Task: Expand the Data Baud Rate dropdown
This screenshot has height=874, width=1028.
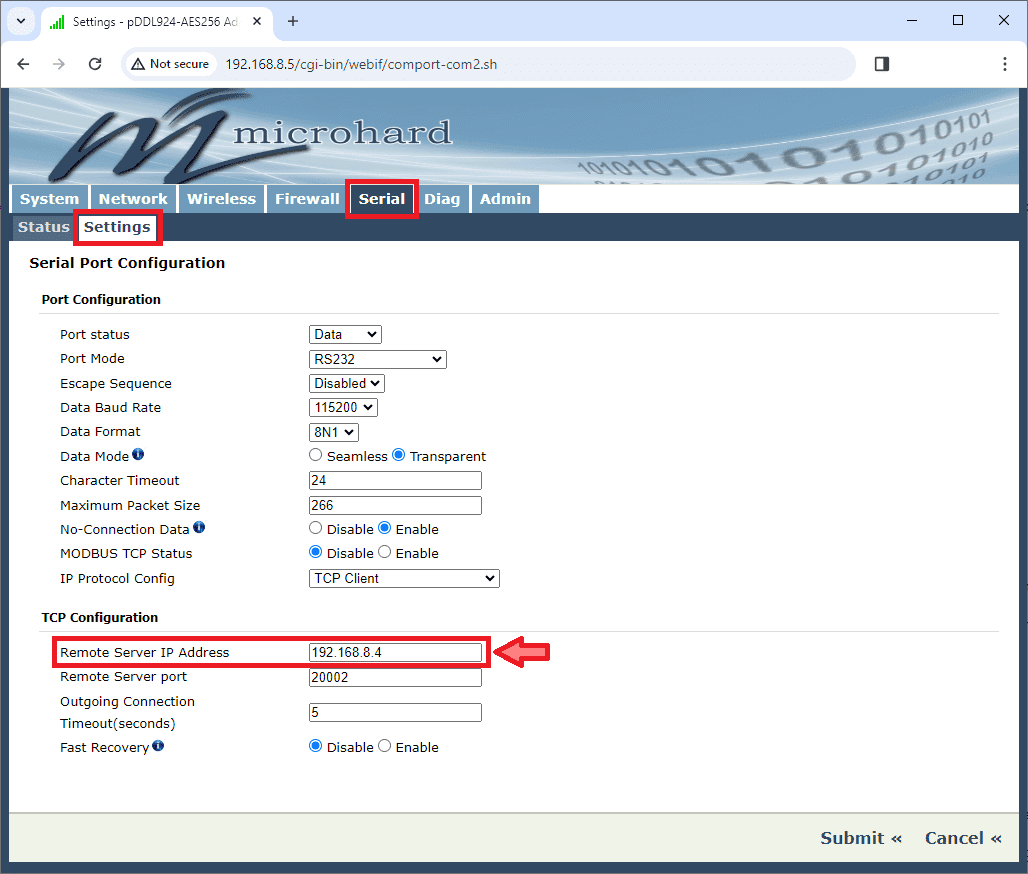Action: coord(343,408)
